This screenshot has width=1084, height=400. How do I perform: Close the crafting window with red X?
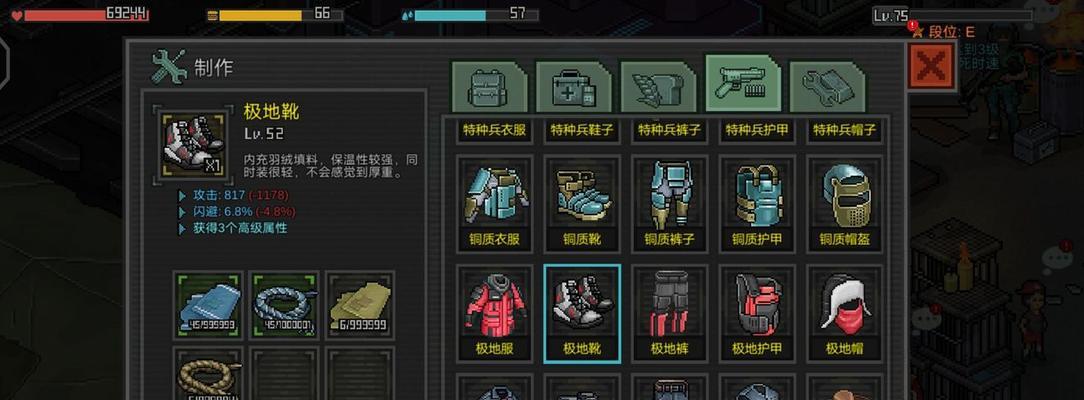pos(931,66)
